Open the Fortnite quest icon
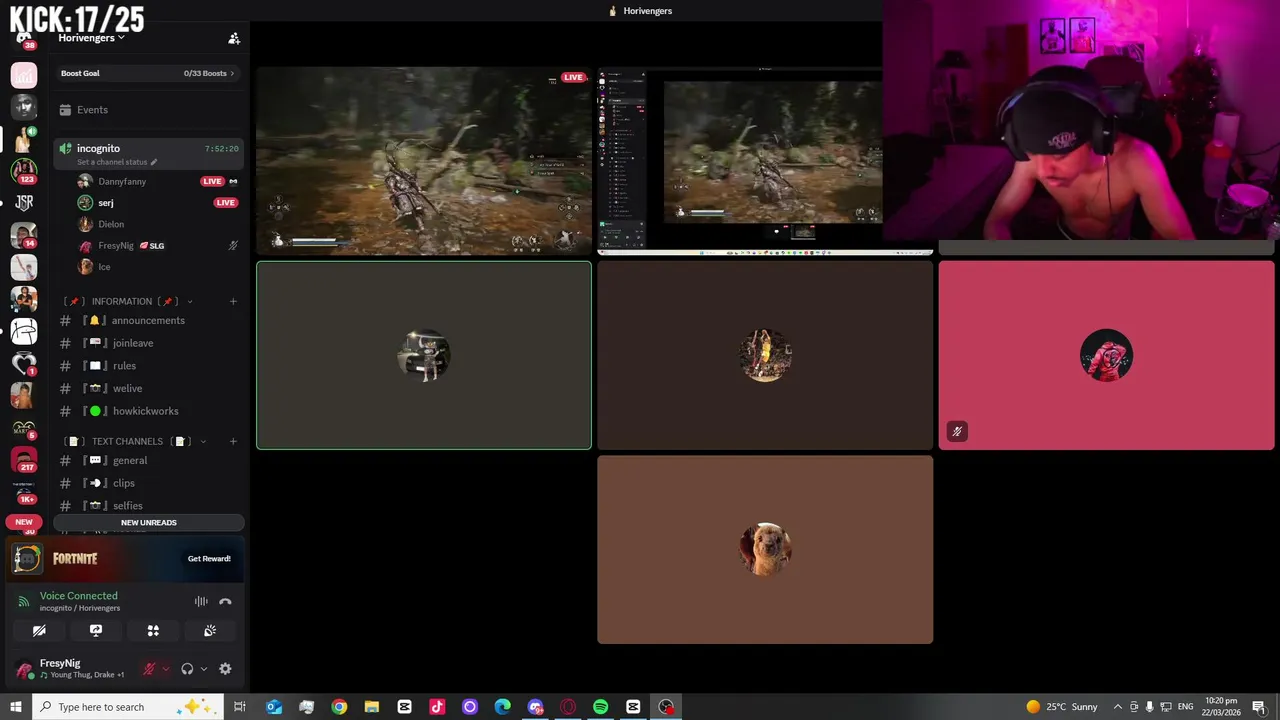 (x=27, y=559)
